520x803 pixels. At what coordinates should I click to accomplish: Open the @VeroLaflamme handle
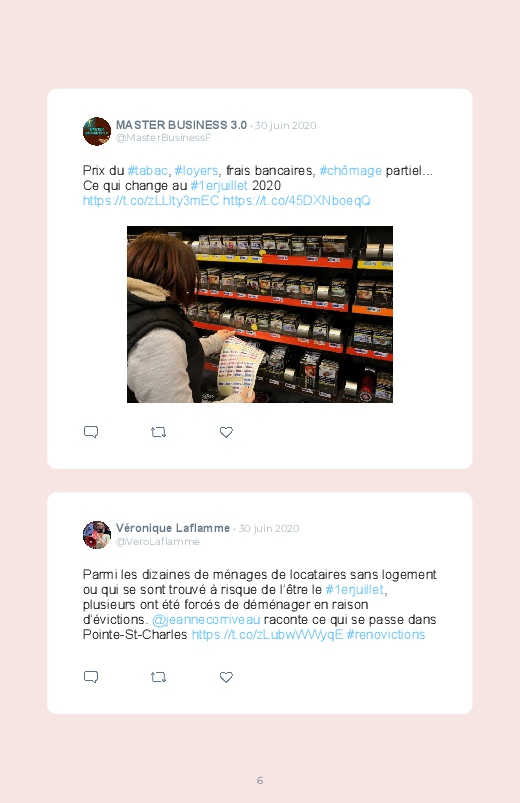[x=158, y=542]
